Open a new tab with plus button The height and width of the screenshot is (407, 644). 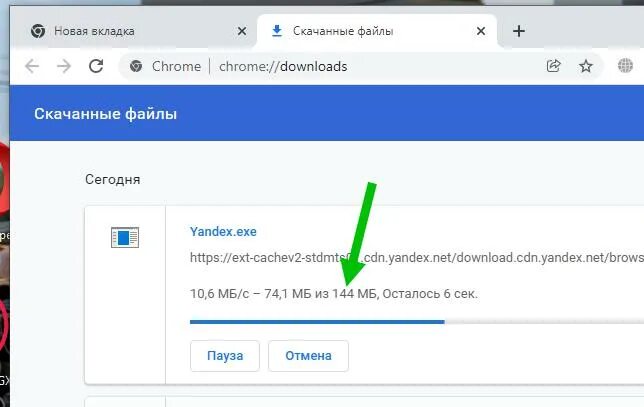[x=519, y=31]
